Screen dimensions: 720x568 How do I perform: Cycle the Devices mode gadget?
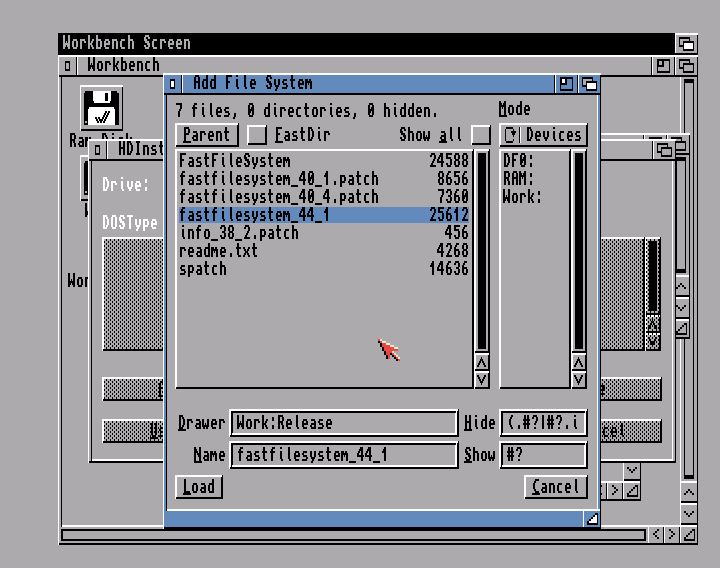(x=542, y=135)
